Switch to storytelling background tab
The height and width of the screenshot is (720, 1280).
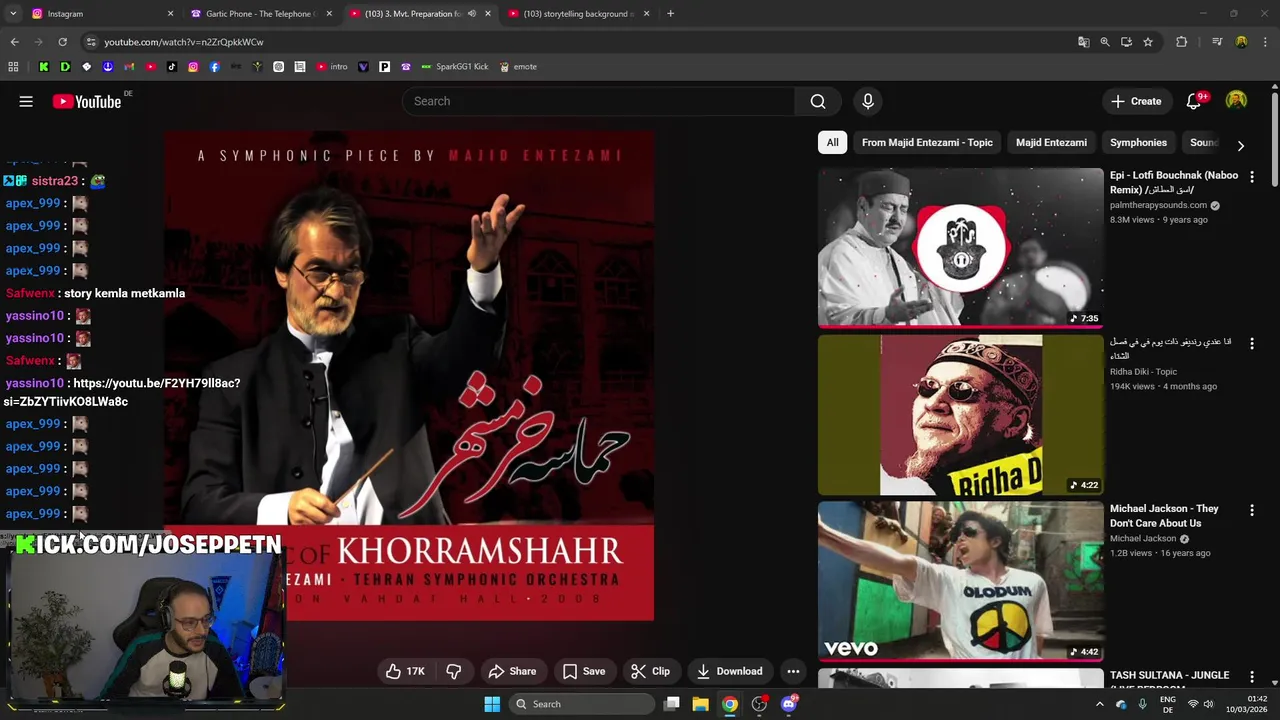click(578, 14)
